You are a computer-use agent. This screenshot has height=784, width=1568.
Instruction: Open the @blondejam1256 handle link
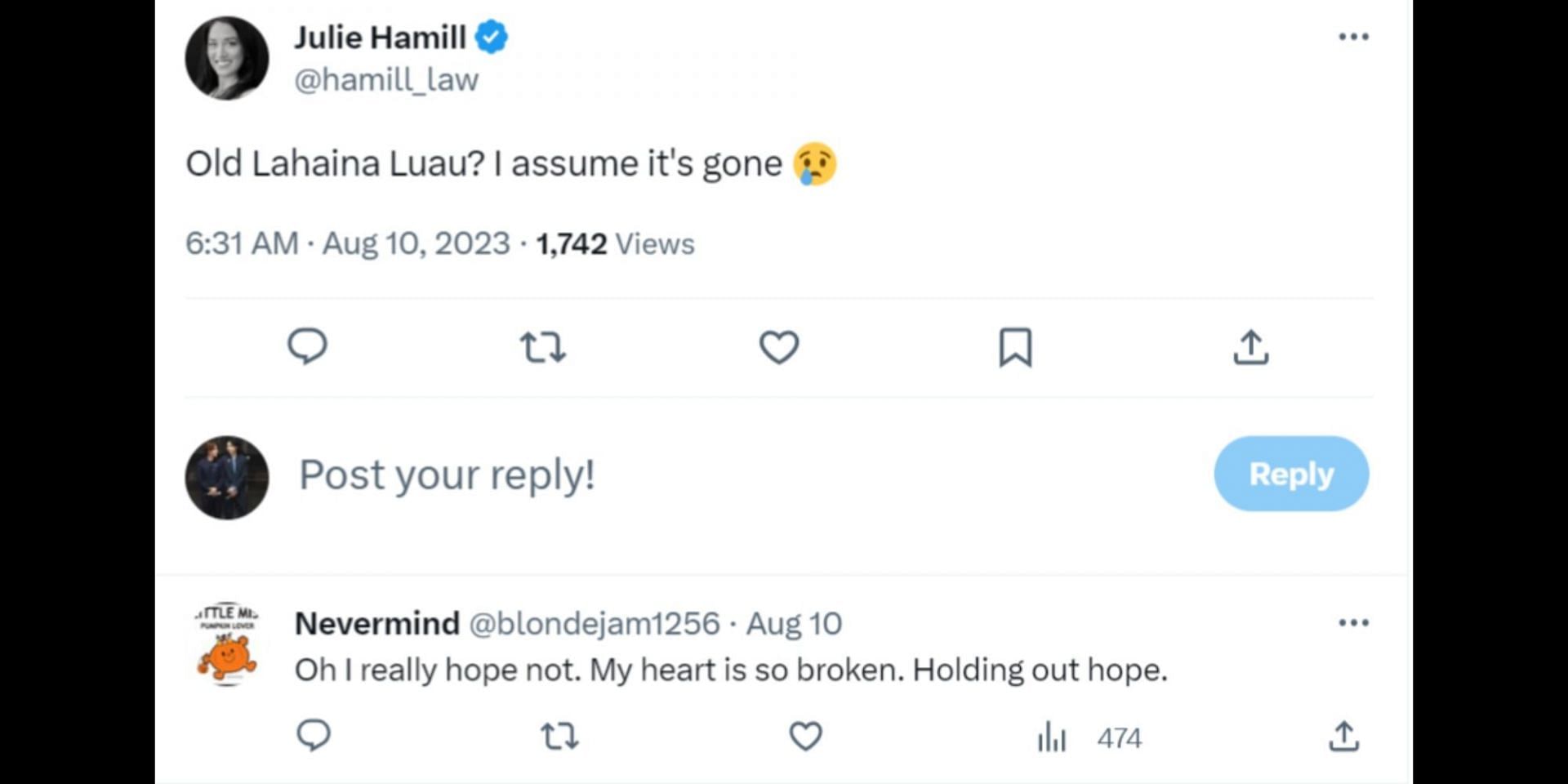coord(595,624)
